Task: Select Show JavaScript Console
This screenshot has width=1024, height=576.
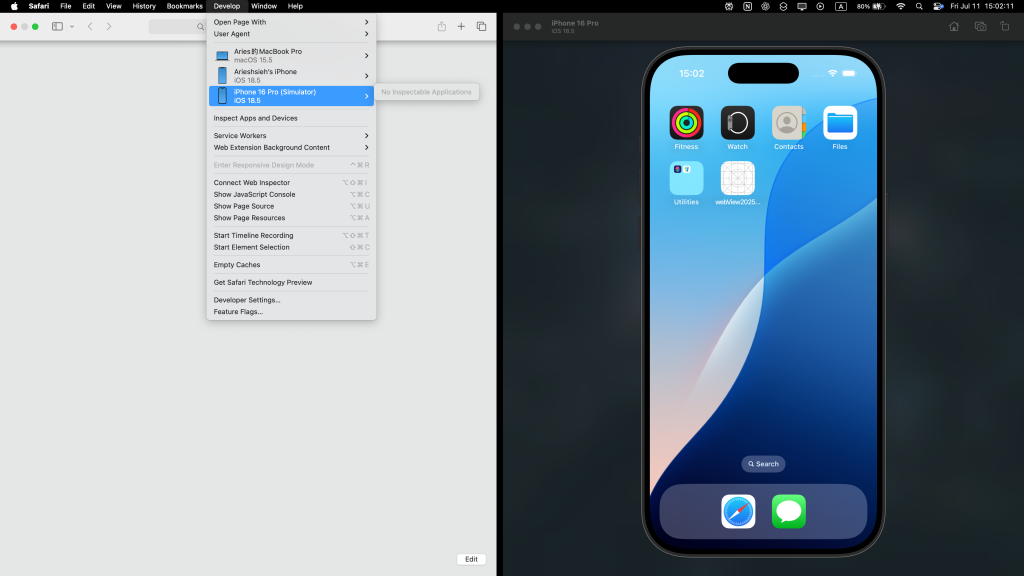Action: (291, 195)
